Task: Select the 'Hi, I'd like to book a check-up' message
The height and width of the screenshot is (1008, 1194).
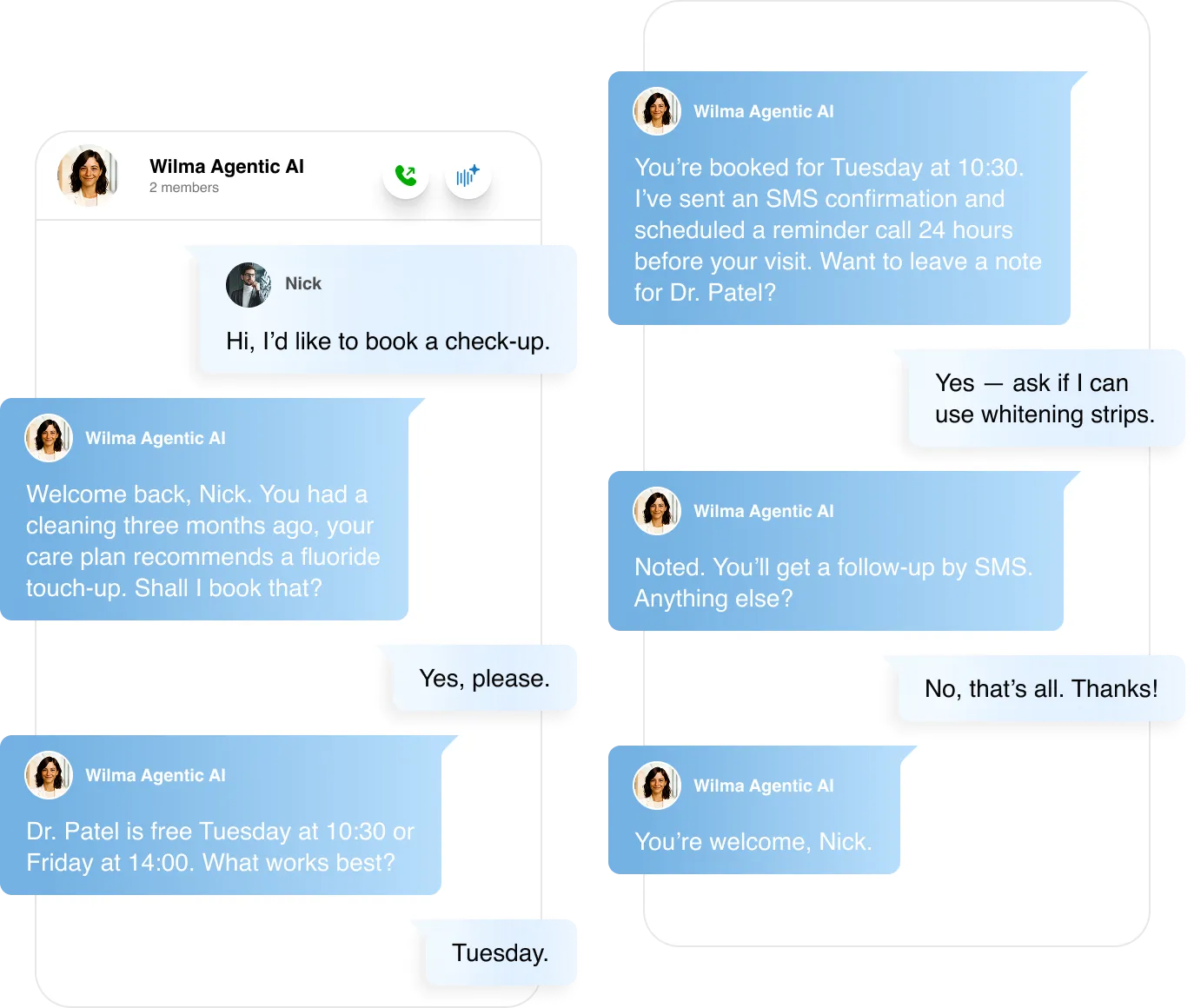Action: pyautogui.click(x=388, y=310)
